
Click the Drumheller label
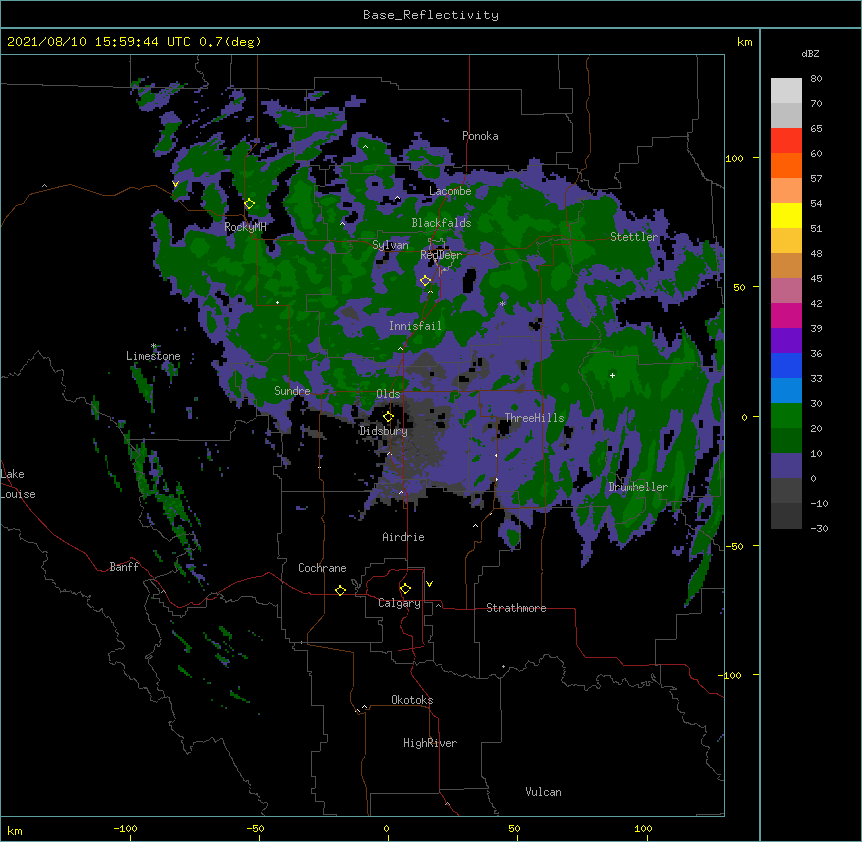[x=638, y=487]
